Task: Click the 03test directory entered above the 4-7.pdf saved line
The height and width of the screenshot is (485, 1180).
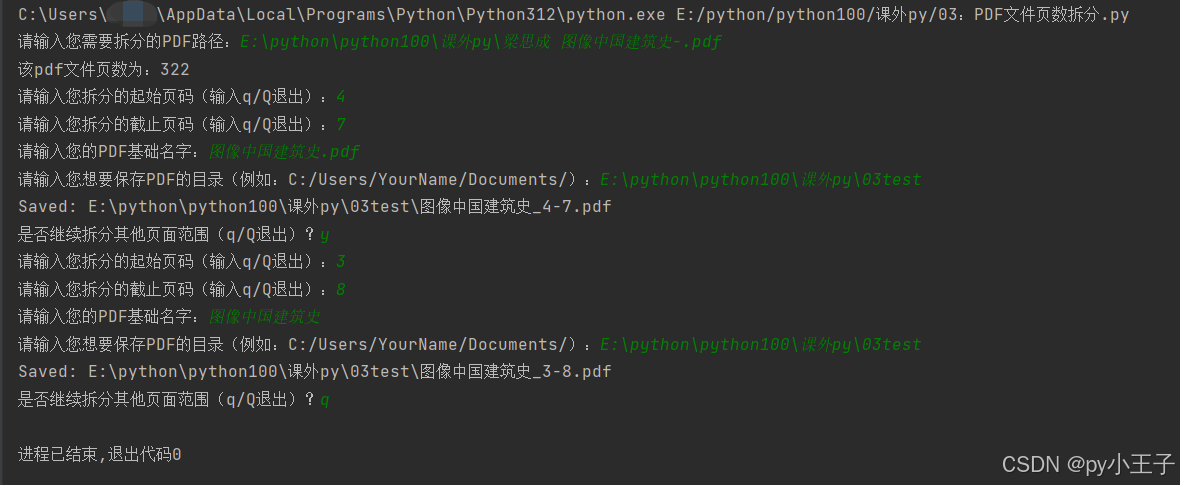Action: (x=761, y=179)
